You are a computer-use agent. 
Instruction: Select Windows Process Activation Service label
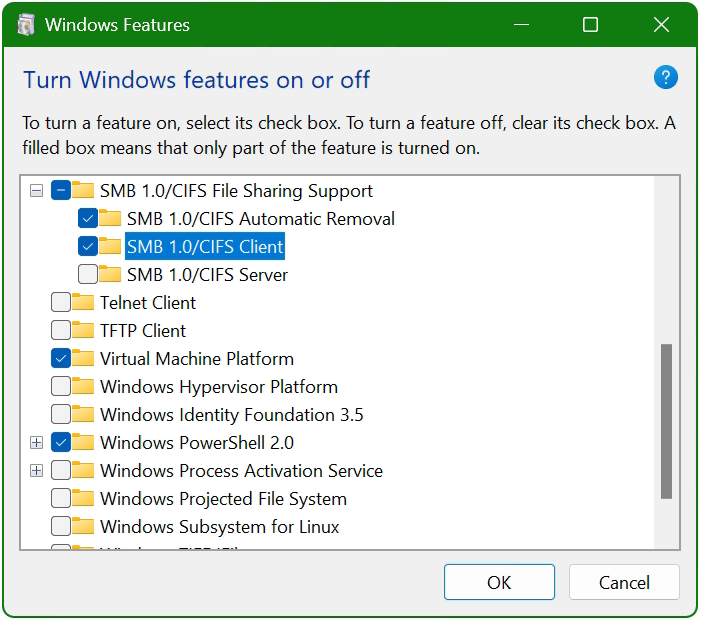click(x=241, y=471)
